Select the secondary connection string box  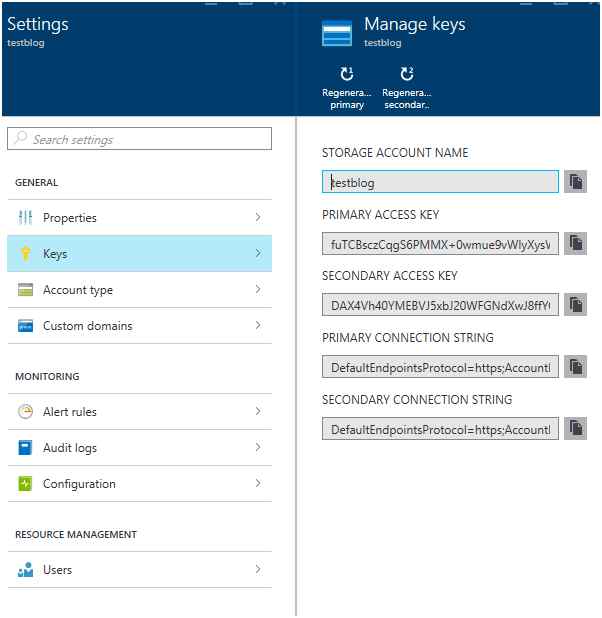point(440,430)
